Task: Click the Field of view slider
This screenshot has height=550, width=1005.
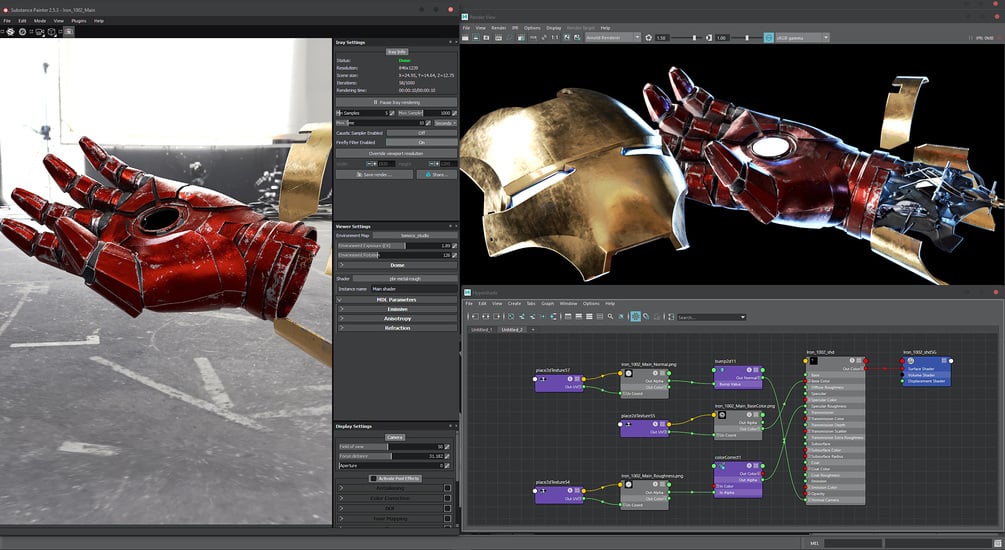Action: coord(392,446)
